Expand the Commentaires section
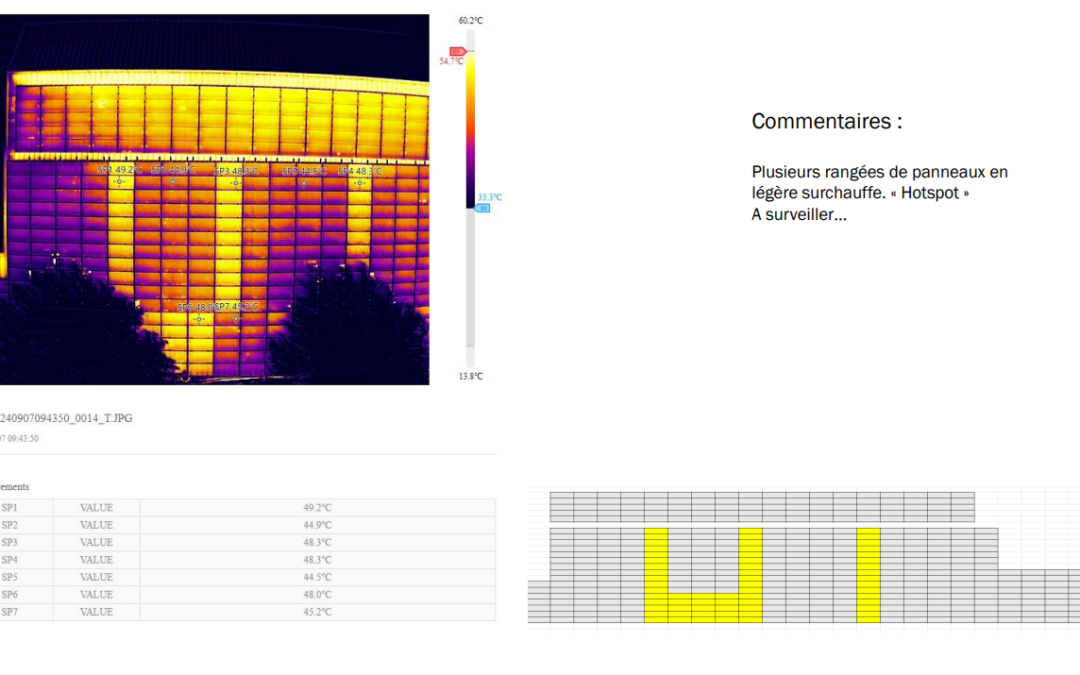 tap(825, 121)
